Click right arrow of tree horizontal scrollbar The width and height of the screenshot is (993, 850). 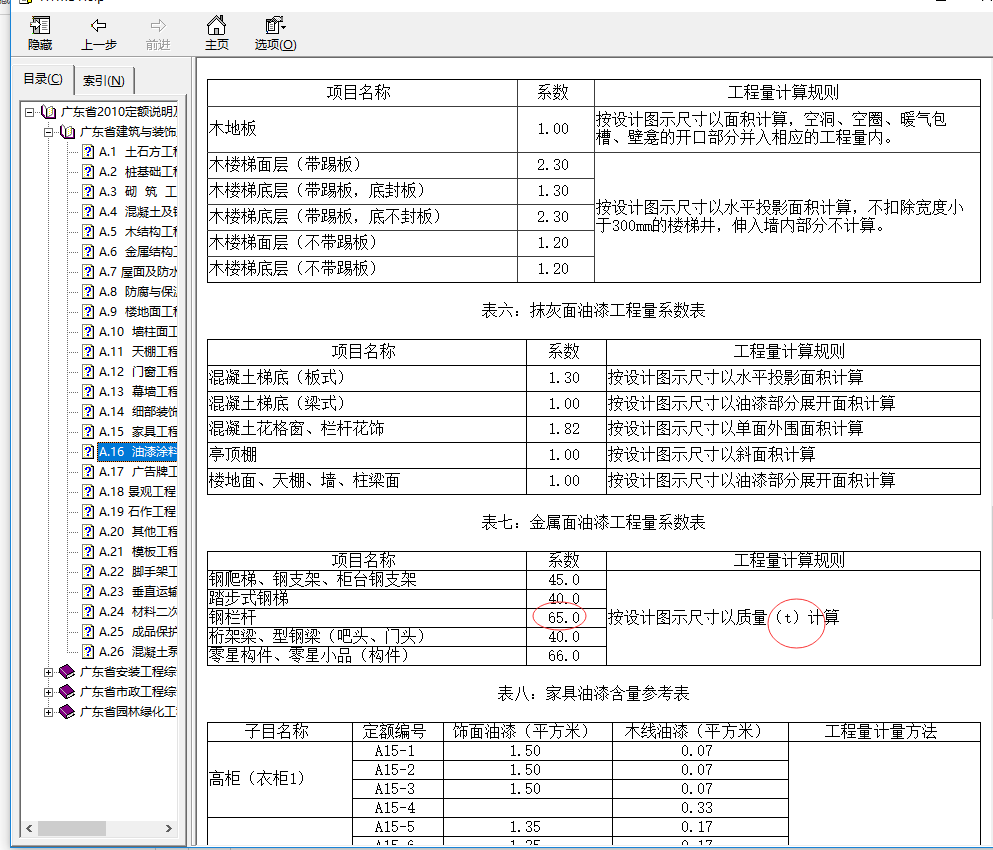[168, 828]
